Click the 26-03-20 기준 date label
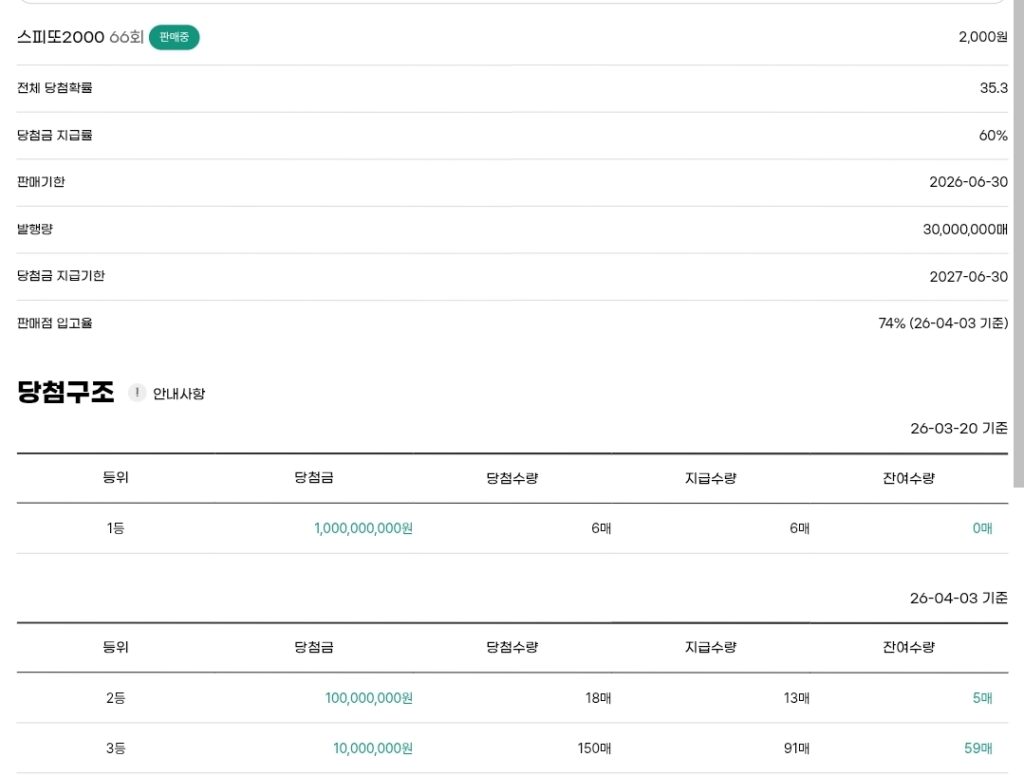This screenshot has width=1024, height=775. pos(958,428)
